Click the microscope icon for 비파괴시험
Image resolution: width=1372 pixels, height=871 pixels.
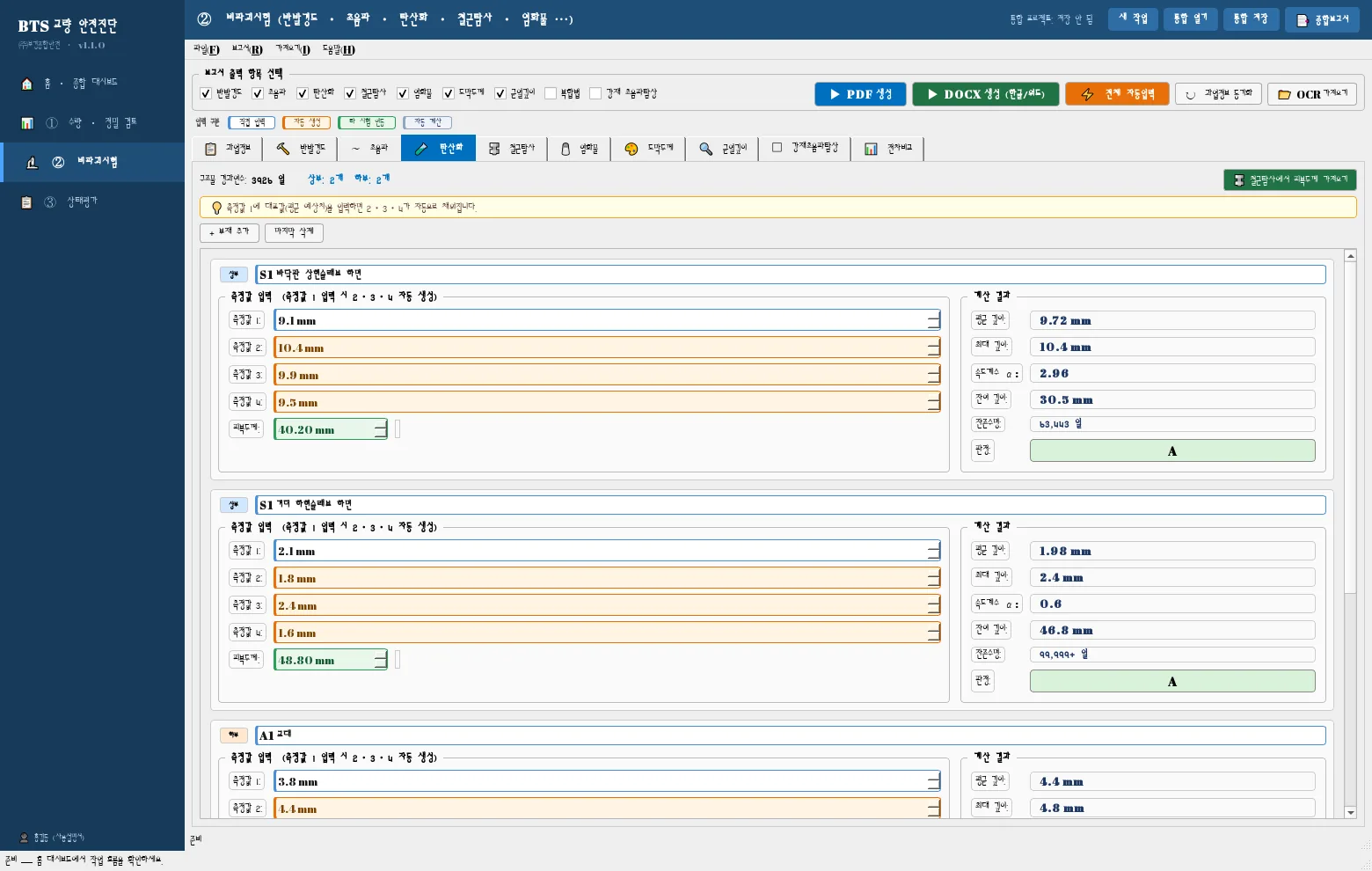[x=33, y=163]
